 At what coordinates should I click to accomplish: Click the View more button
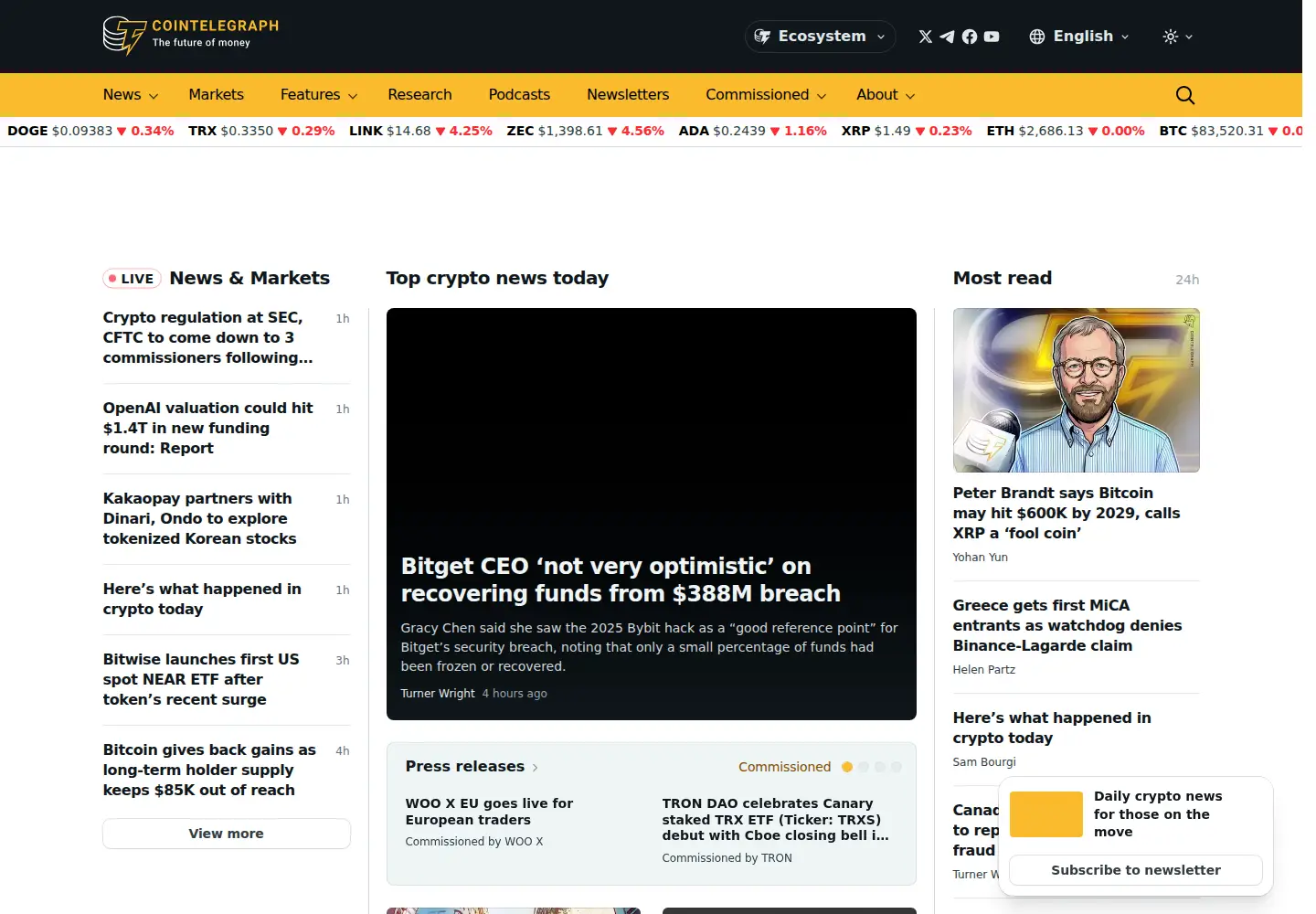(x=227, y=834)
